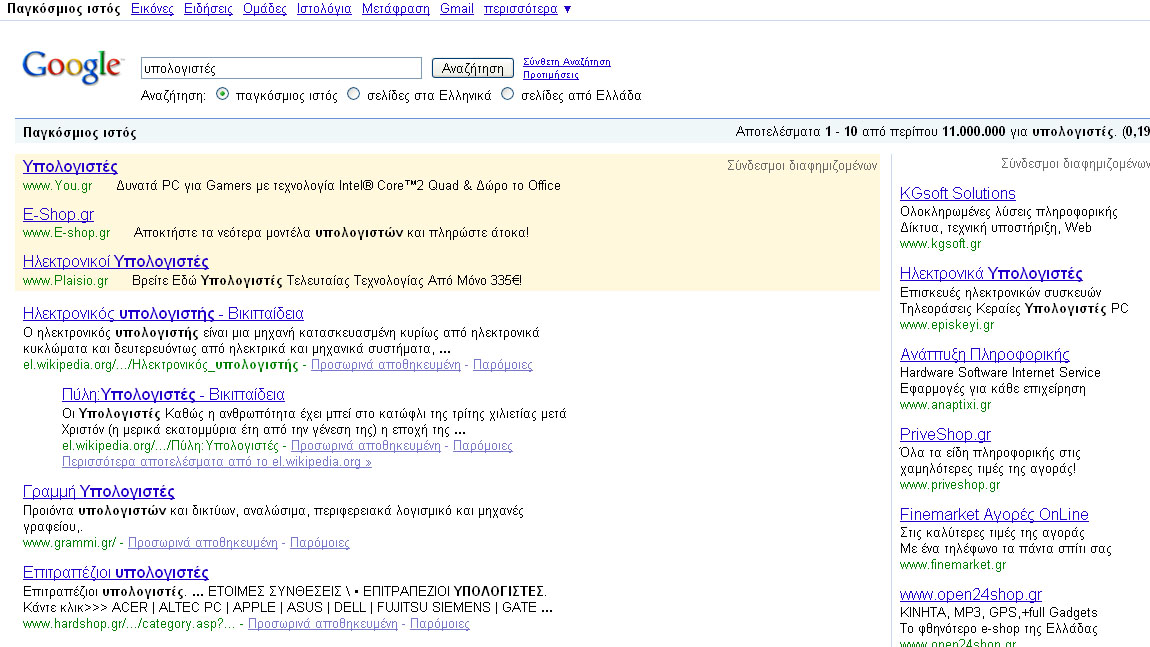Open the 'Ηλεκτρονικός υπολογιστής - Βικιπαίδεια' result
This screenshot has height=647, width=1150.
pyautogui.click(x=162, y=313)
